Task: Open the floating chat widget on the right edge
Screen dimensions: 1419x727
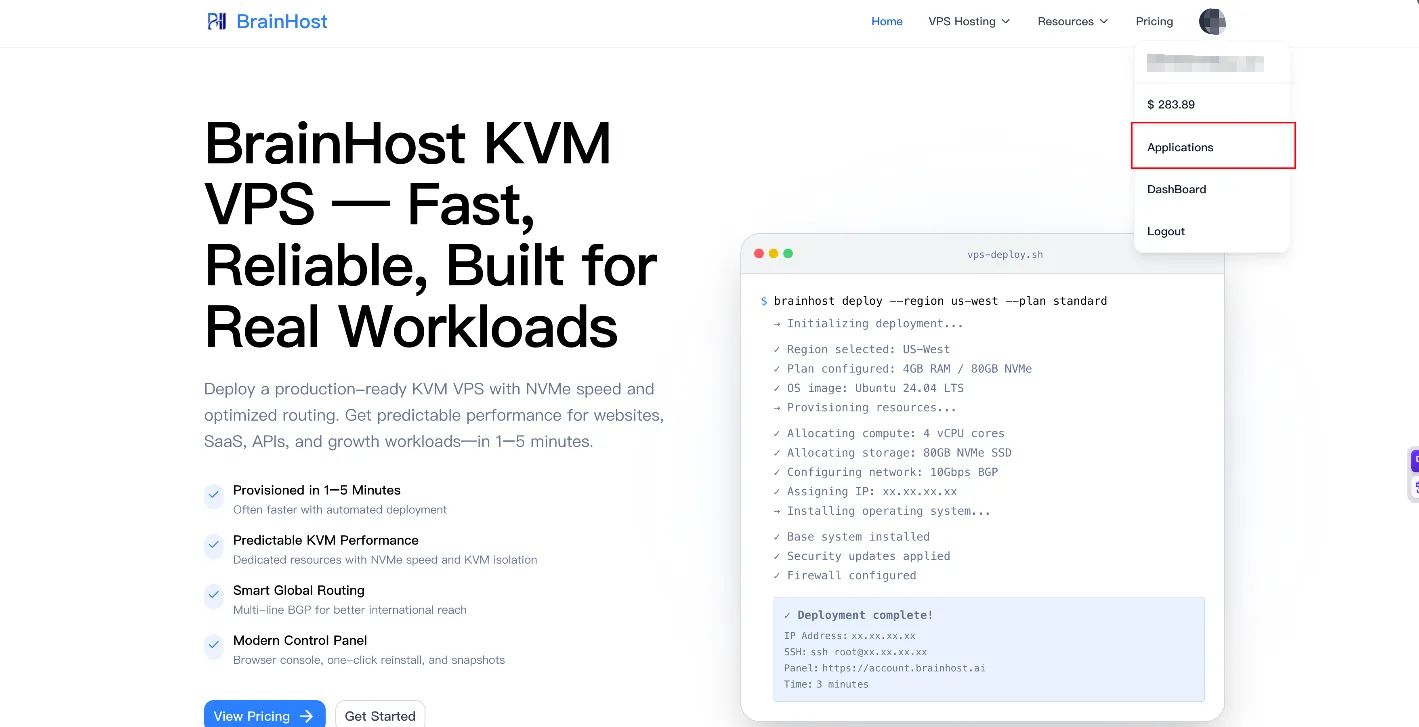Action: tap(1413, 461)
